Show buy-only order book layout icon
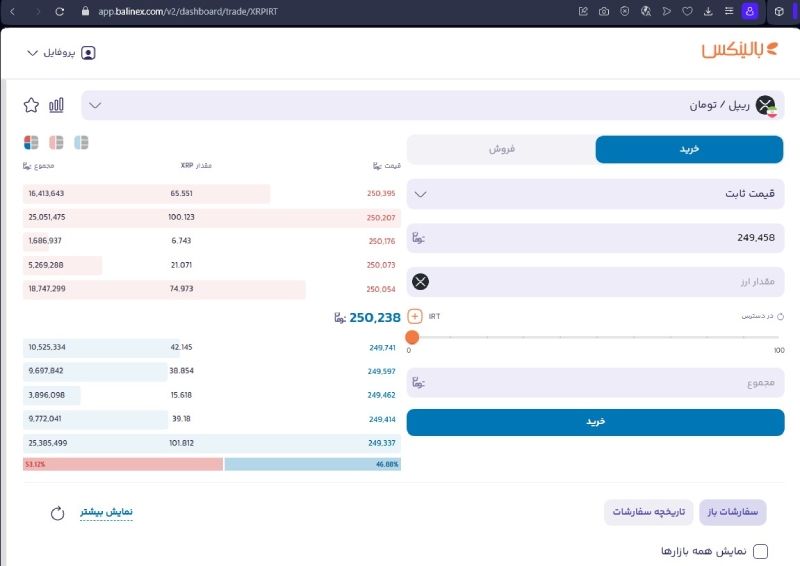Screen dimensions: 800x566 pyautogui.click(x=81, y=142)
